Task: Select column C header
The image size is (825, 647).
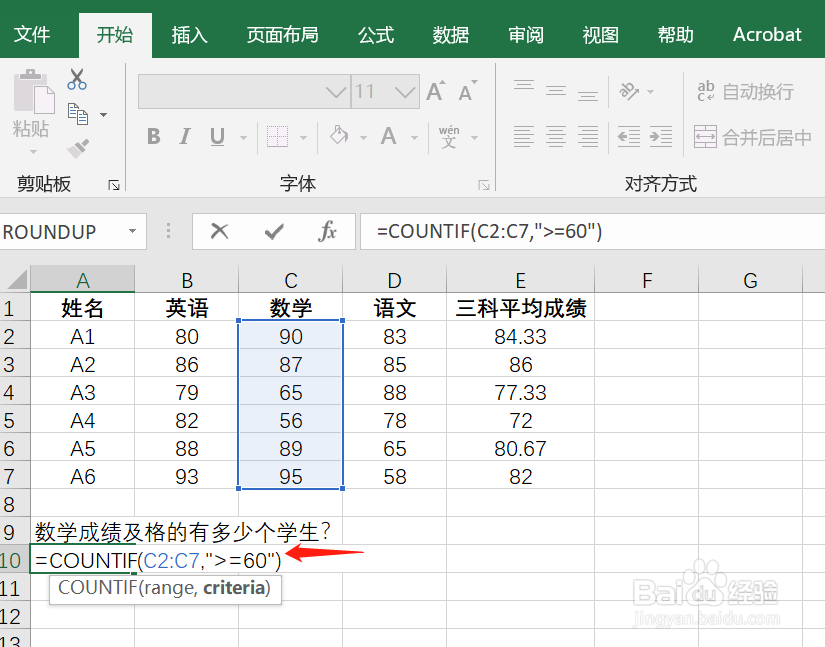Action: coord(290,280)
